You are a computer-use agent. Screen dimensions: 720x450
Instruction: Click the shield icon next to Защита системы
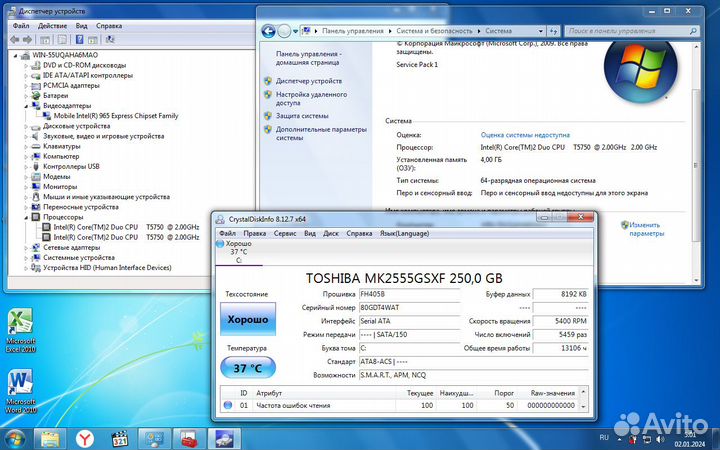(x=268, y=116)
